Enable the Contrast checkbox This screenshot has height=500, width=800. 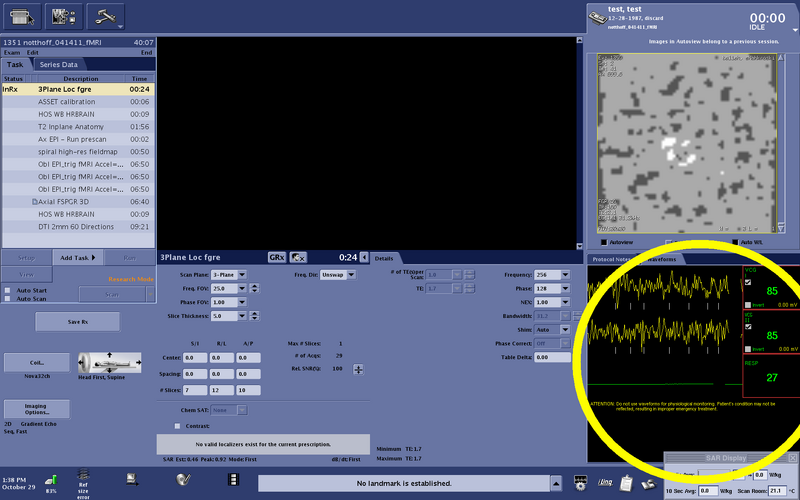click(177, 426)
